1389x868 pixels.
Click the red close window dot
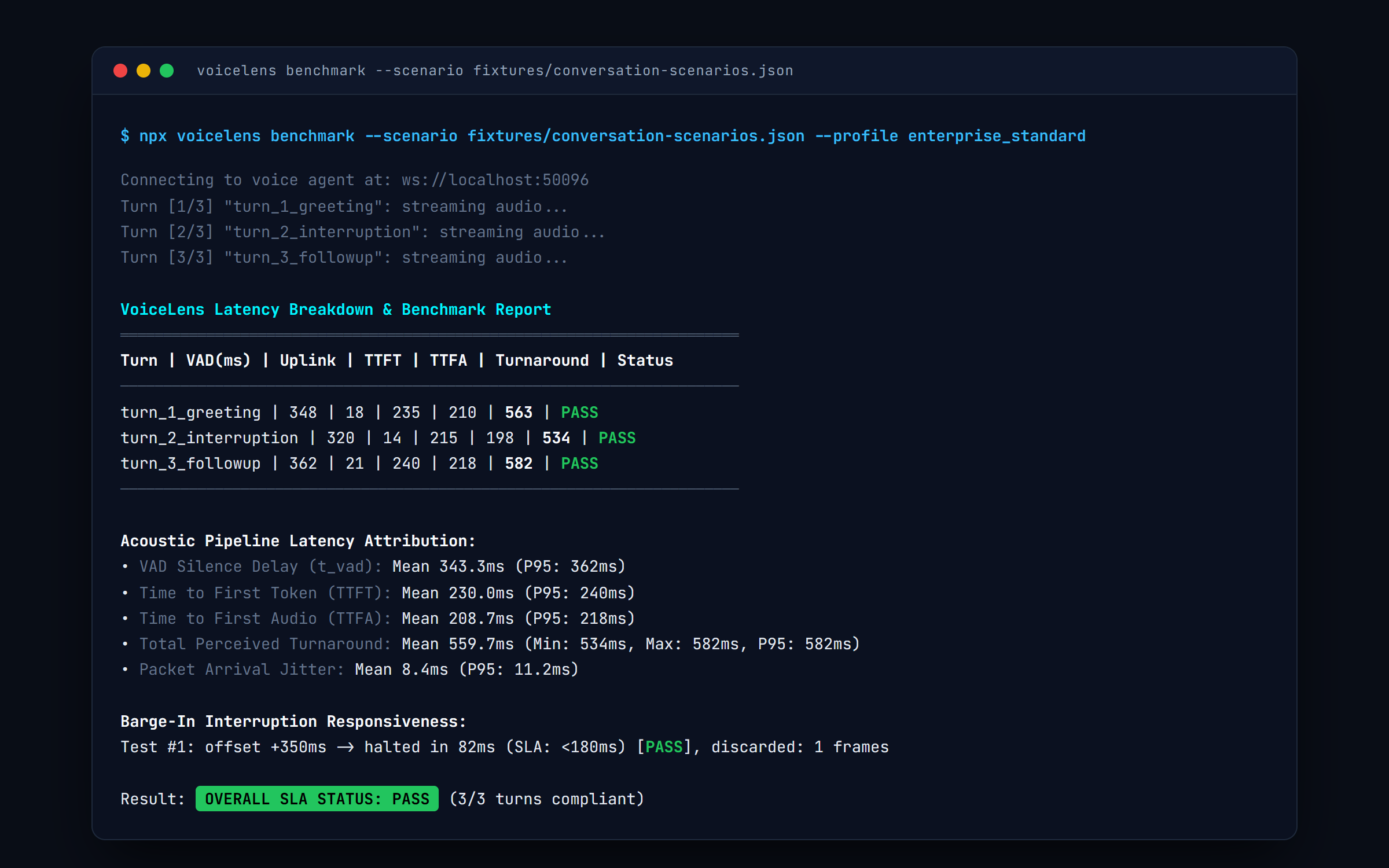120,71
